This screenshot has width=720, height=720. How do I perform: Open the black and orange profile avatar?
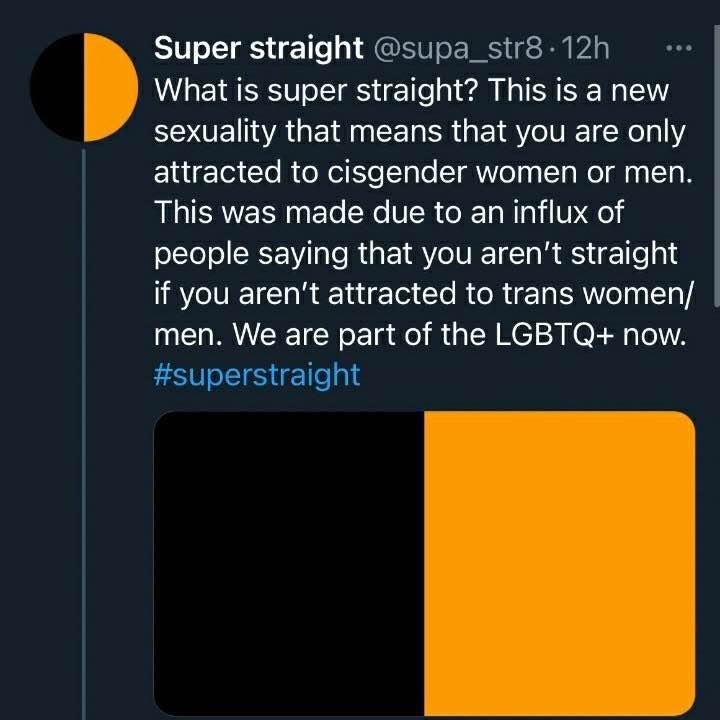(84, 87)
